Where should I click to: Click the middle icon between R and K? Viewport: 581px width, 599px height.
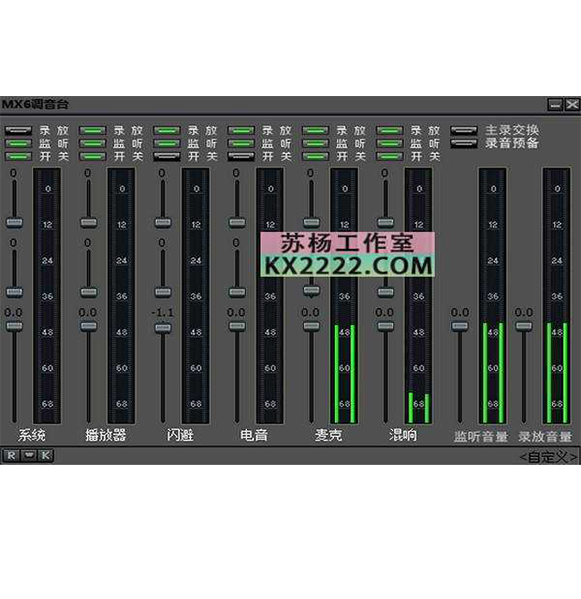[x=29, y=455]
